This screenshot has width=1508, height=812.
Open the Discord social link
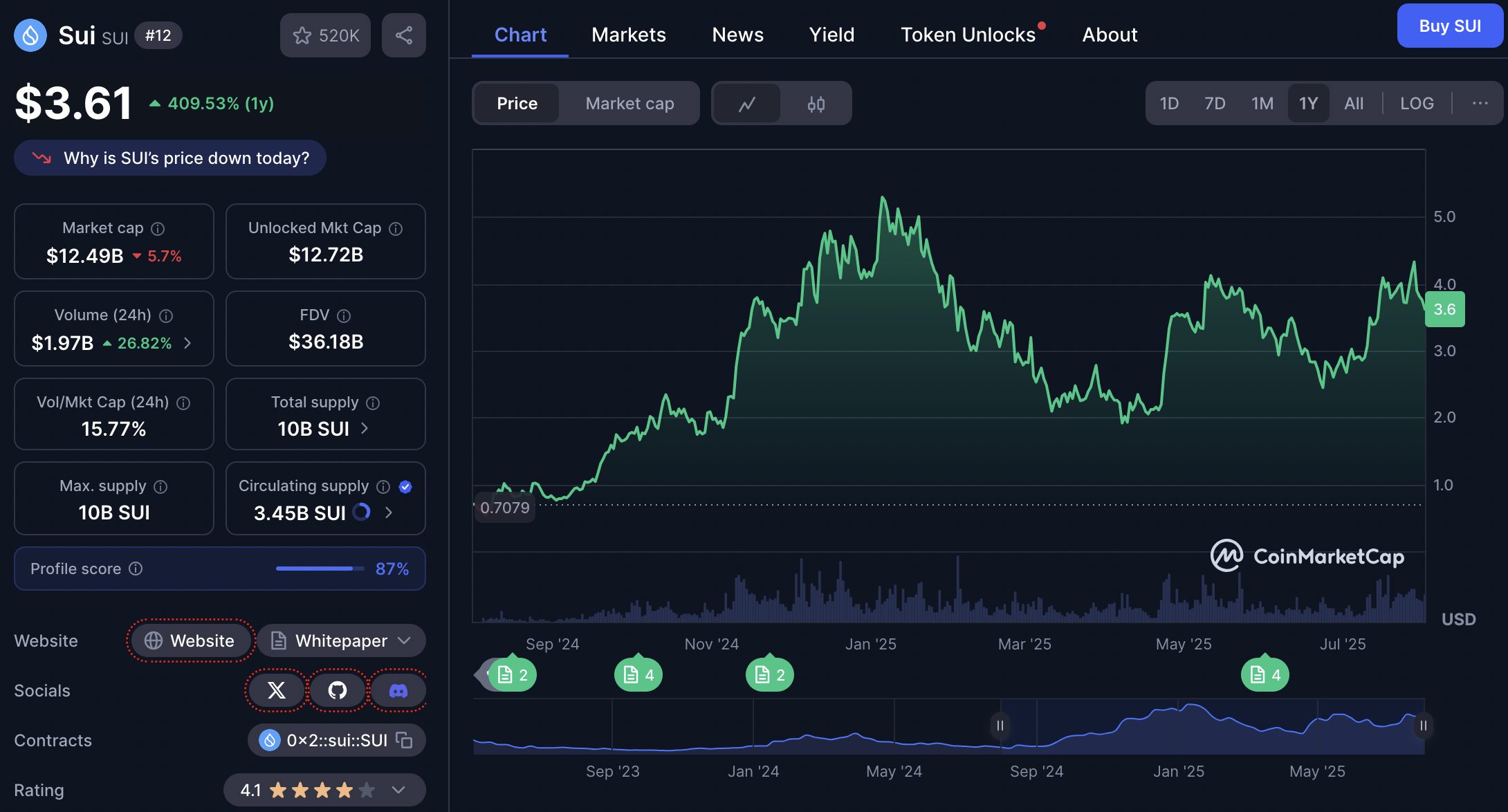(x=398, y=690)
